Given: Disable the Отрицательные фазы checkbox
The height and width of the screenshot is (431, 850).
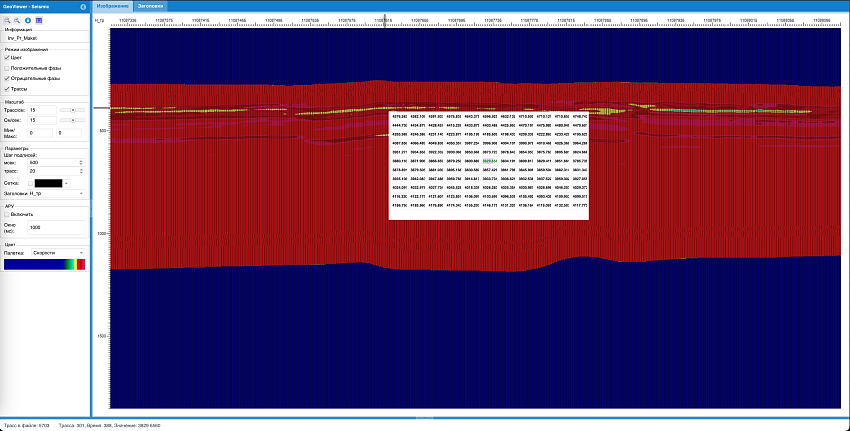Looking at the screenshot, I should coord(8,78).
